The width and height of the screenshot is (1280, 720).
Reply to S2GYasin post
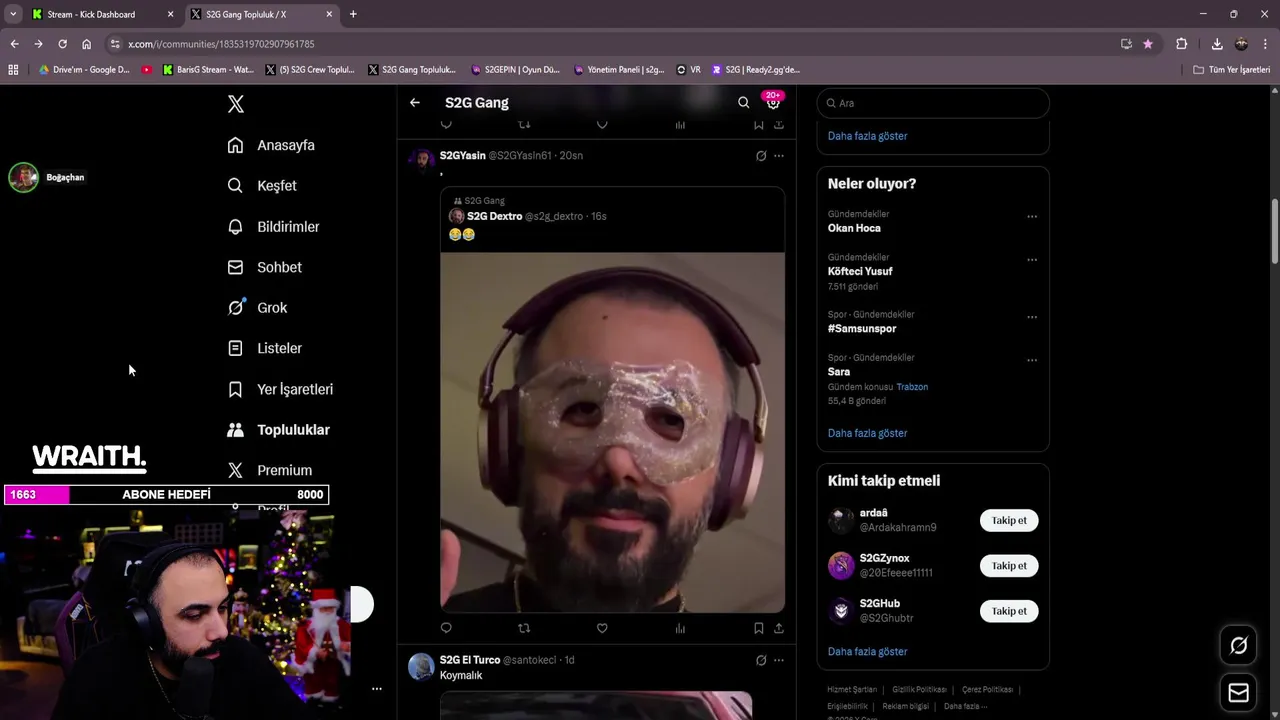pos(446,628)
